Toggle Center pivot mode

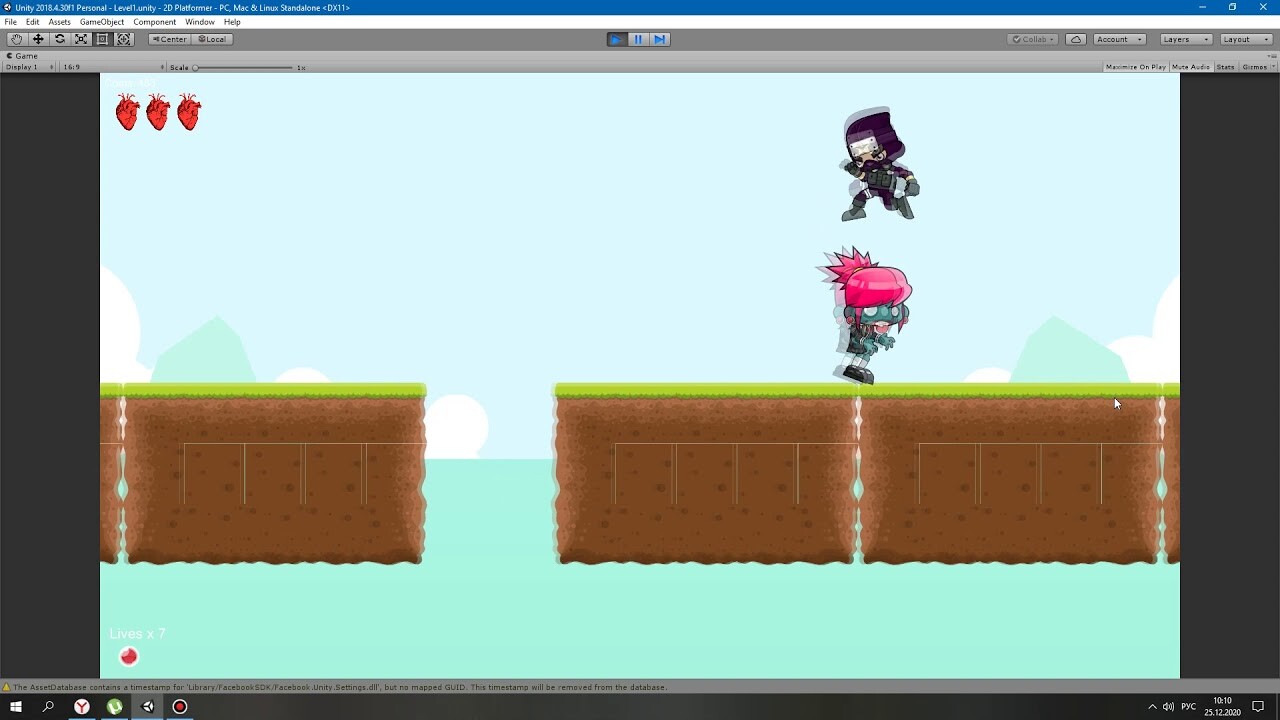click(168, 39)
